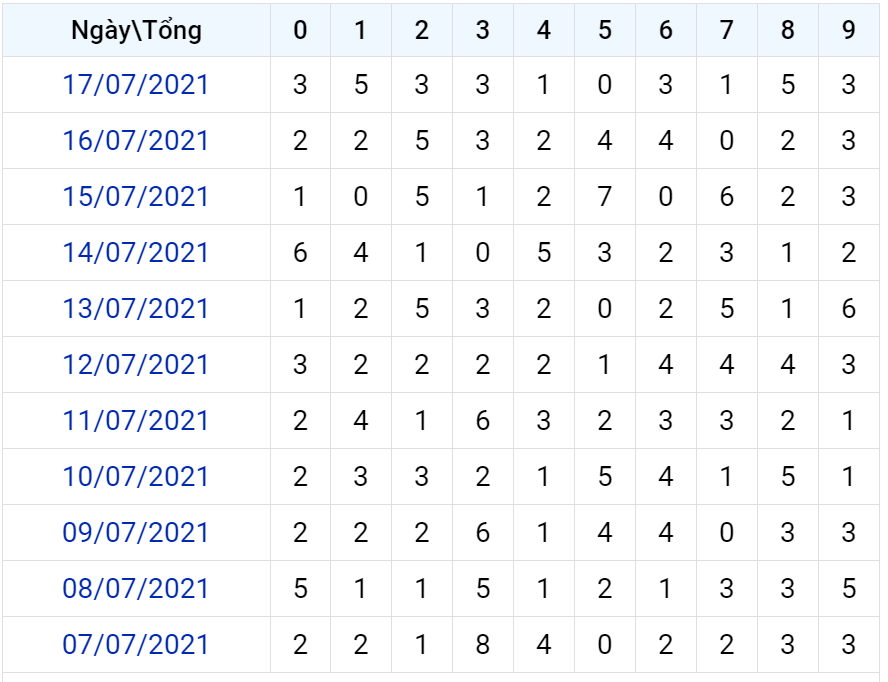The width and height of the screenshot is (888, 682).
Task: Click the Ngày\Tổng header cell
Action: click(136, 30)
